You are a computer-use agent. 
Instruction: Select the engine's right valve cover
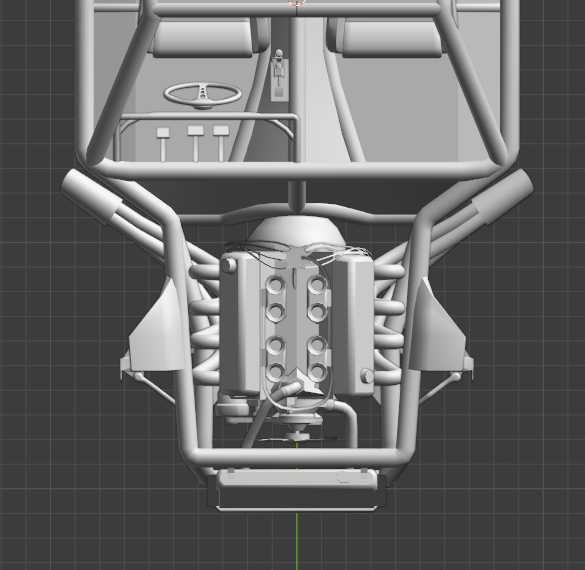point(354,325)
